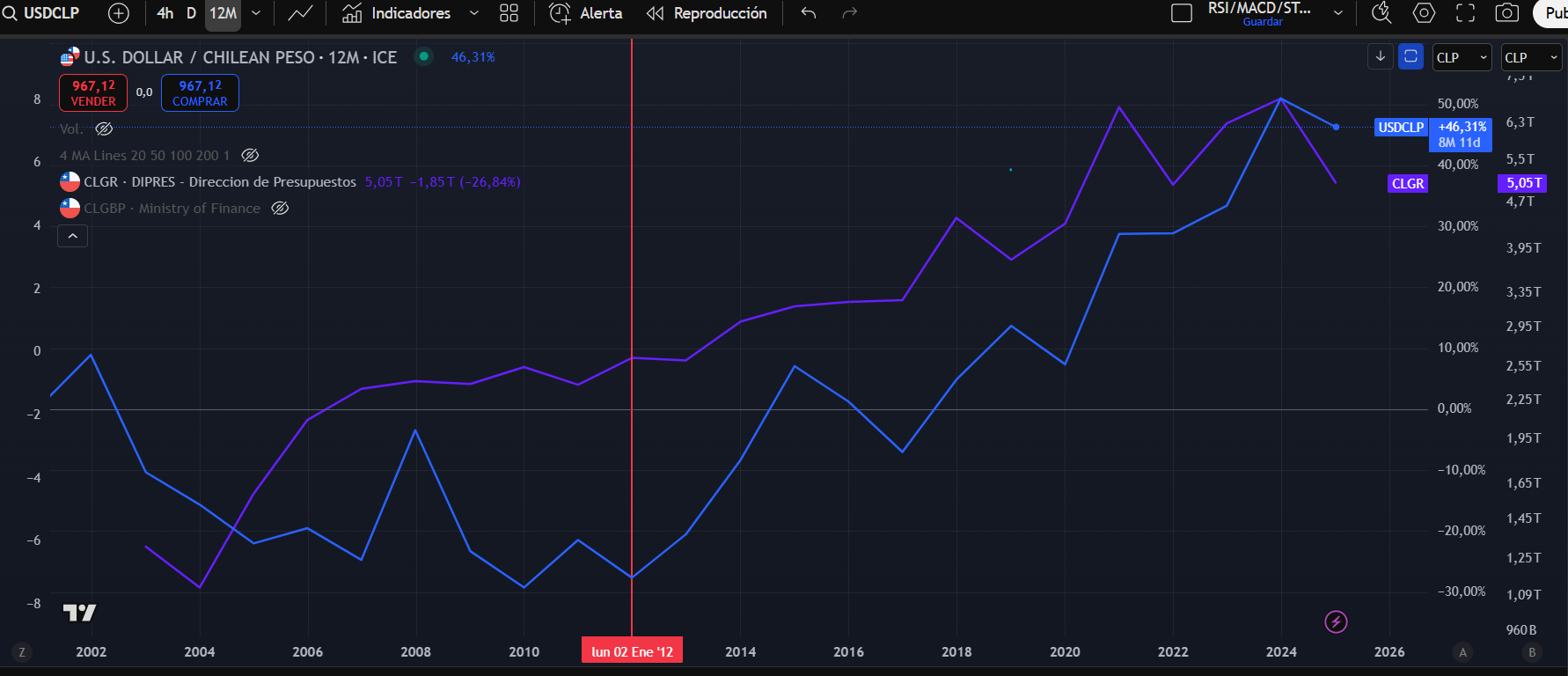1568x676 pixels.
Task: Collapse the indicator legend with the chevron
Action: (72, 236)
